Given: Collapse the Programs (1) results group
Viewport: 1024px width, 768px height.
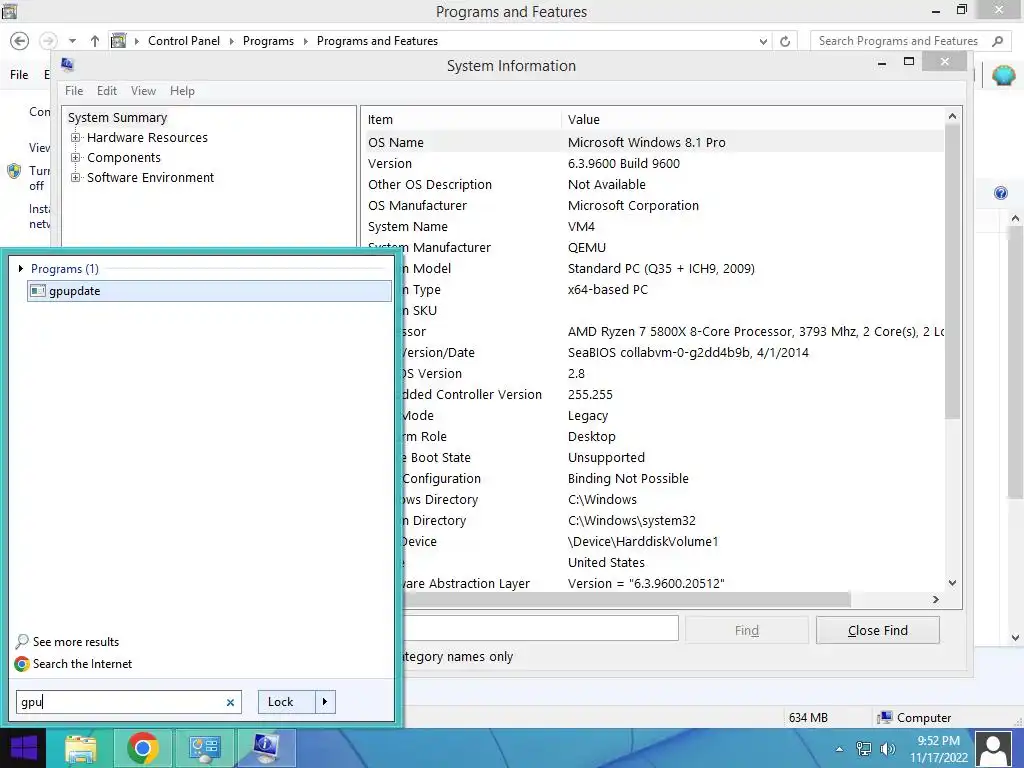Looking at the screenshot, I should click(x=21, y=268).
